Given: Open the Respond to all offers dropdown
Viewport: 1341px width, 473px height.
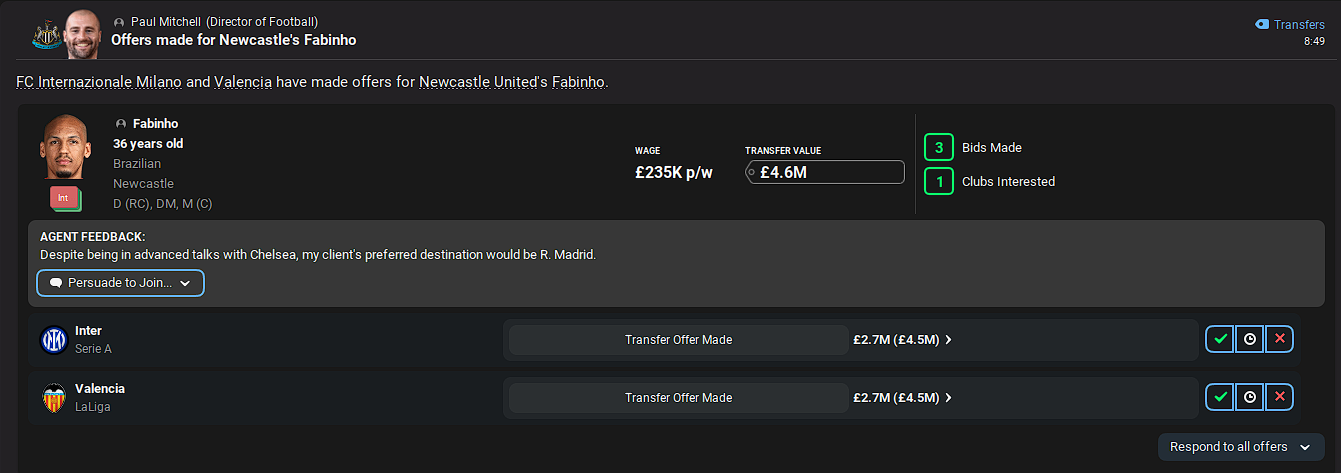Looking at the screenshot, I should click(1240, 447).
